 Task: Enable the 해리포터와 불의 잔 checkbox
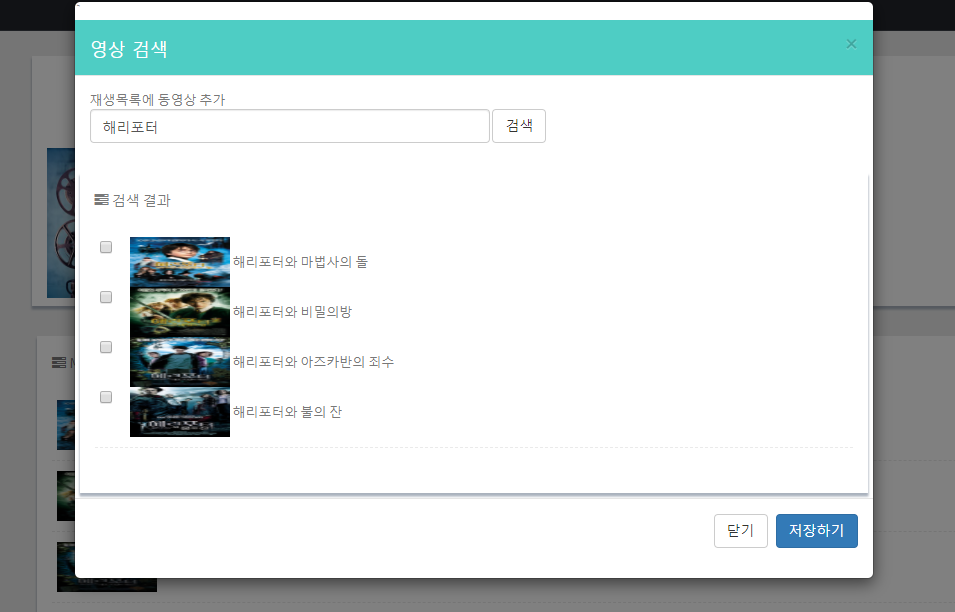point(106,397)
